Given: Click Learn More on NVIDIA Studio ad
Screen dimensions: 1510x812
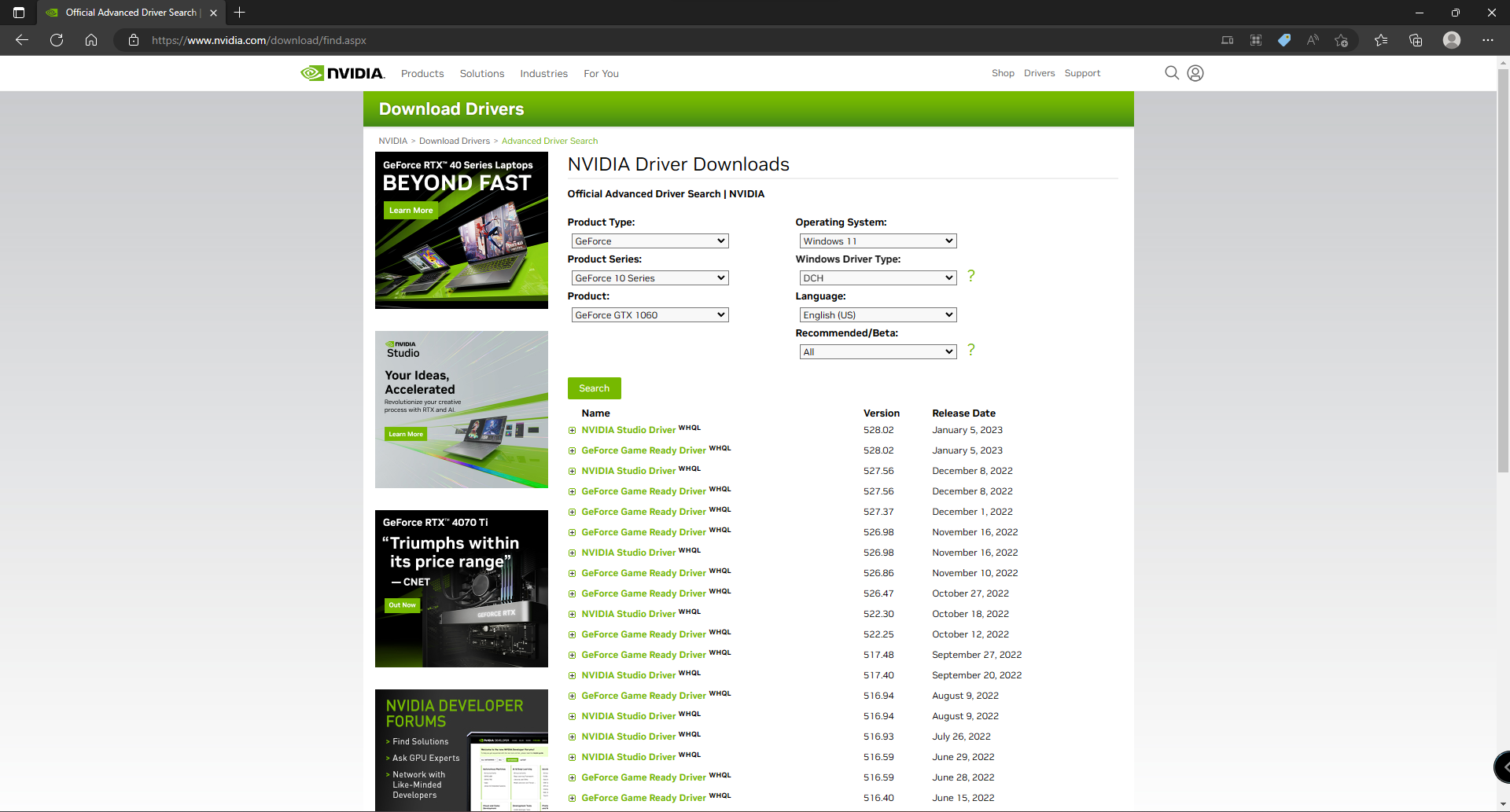Looking at the screenshot, I should pos(406,434).
